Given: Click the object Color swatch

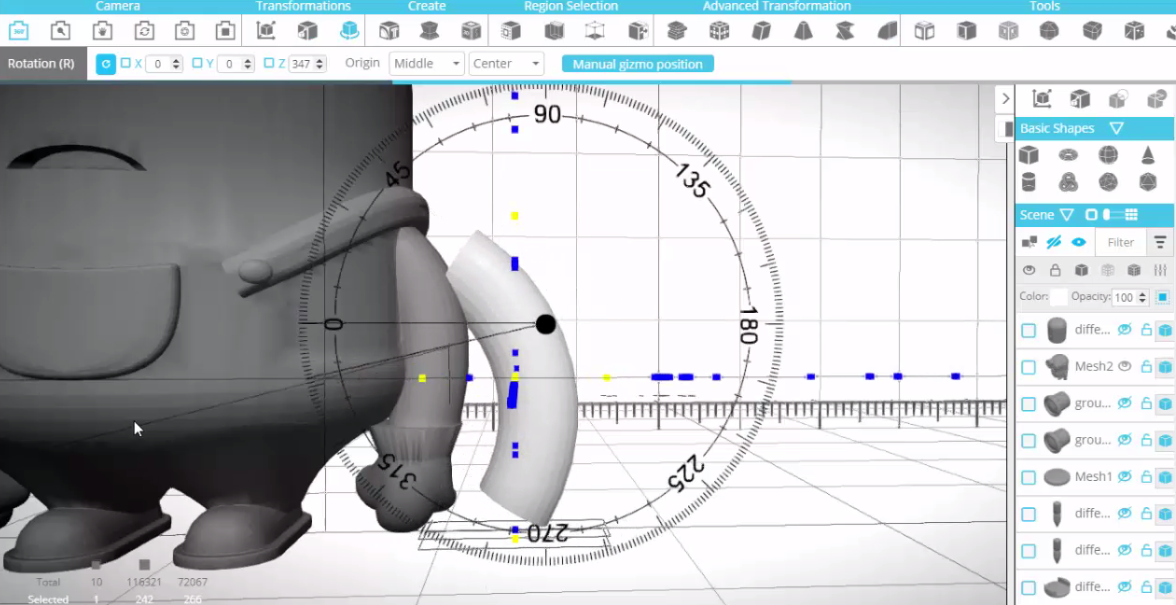Looking at the screenshot, I should click(x=1058, y=297).
